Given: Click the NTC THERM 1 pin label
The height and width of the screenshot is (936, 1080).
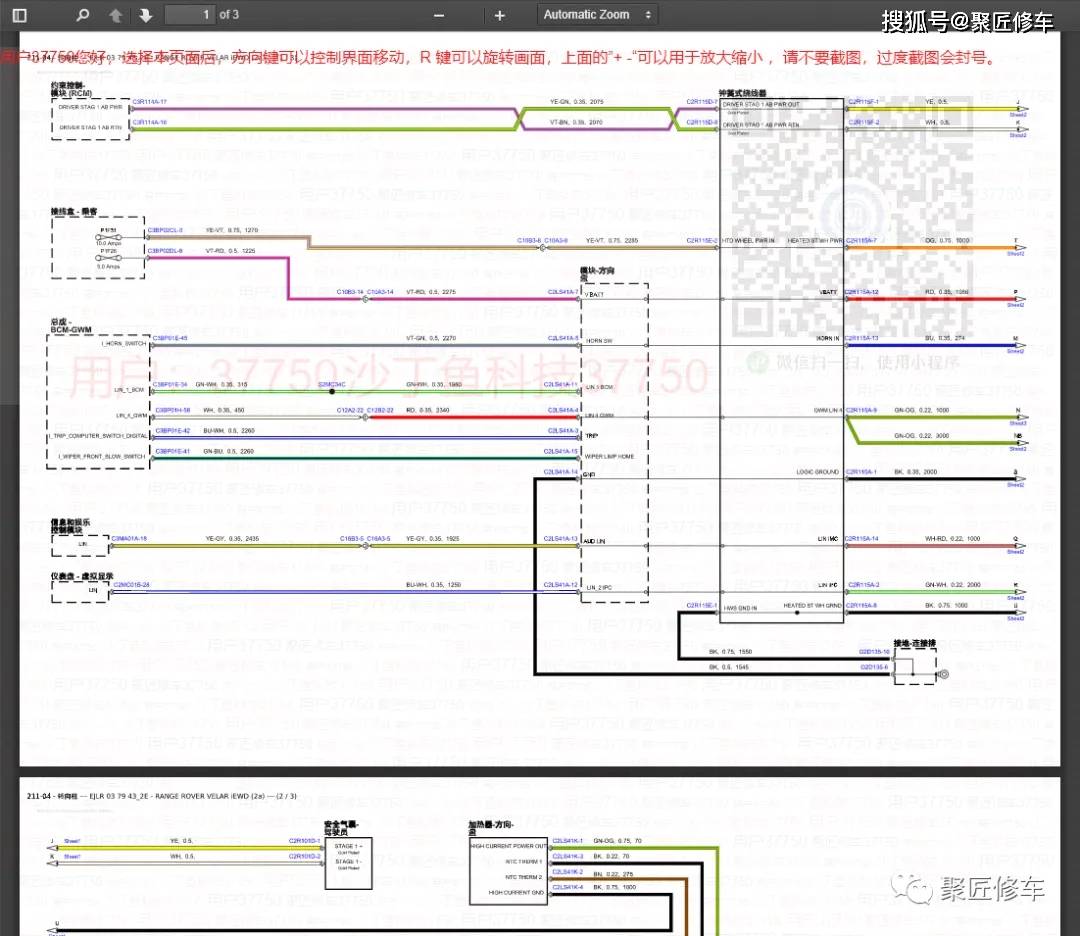Looking at the screenshot, I should click(x=523, y=862).
